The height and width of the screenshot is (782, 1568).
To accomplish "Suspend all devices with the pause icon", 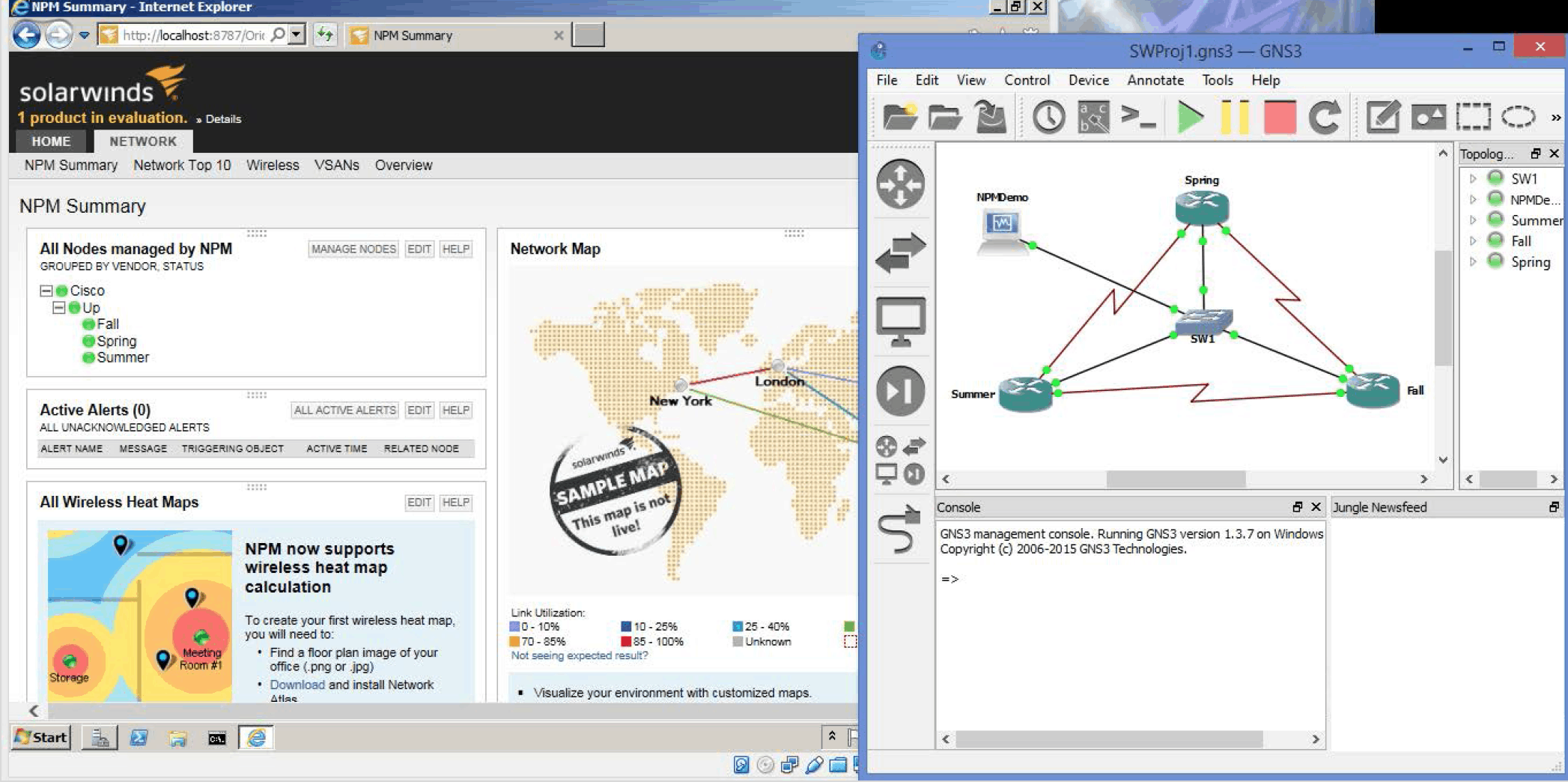I will (1236, 117).
